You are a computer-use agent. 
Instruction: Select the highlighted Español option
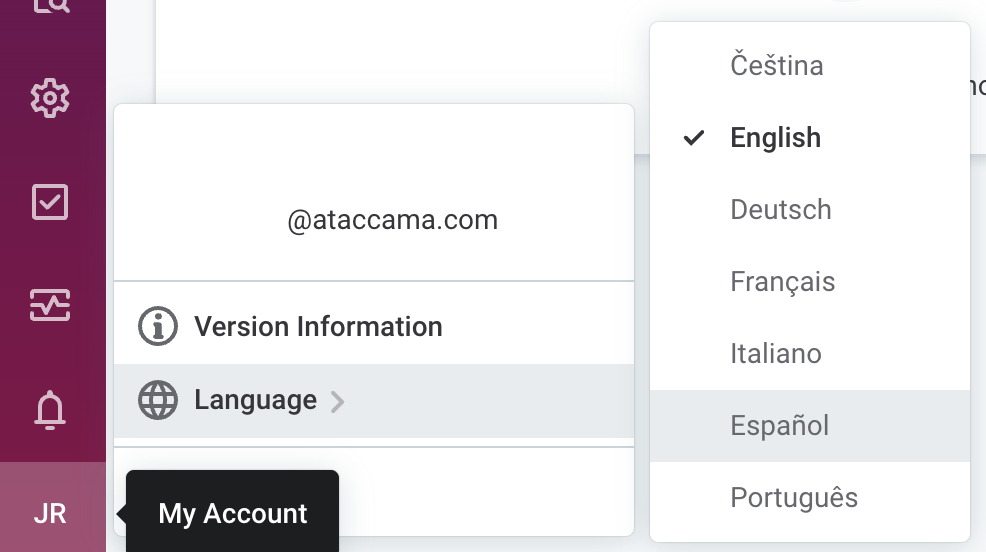click(x=780, y=426)
